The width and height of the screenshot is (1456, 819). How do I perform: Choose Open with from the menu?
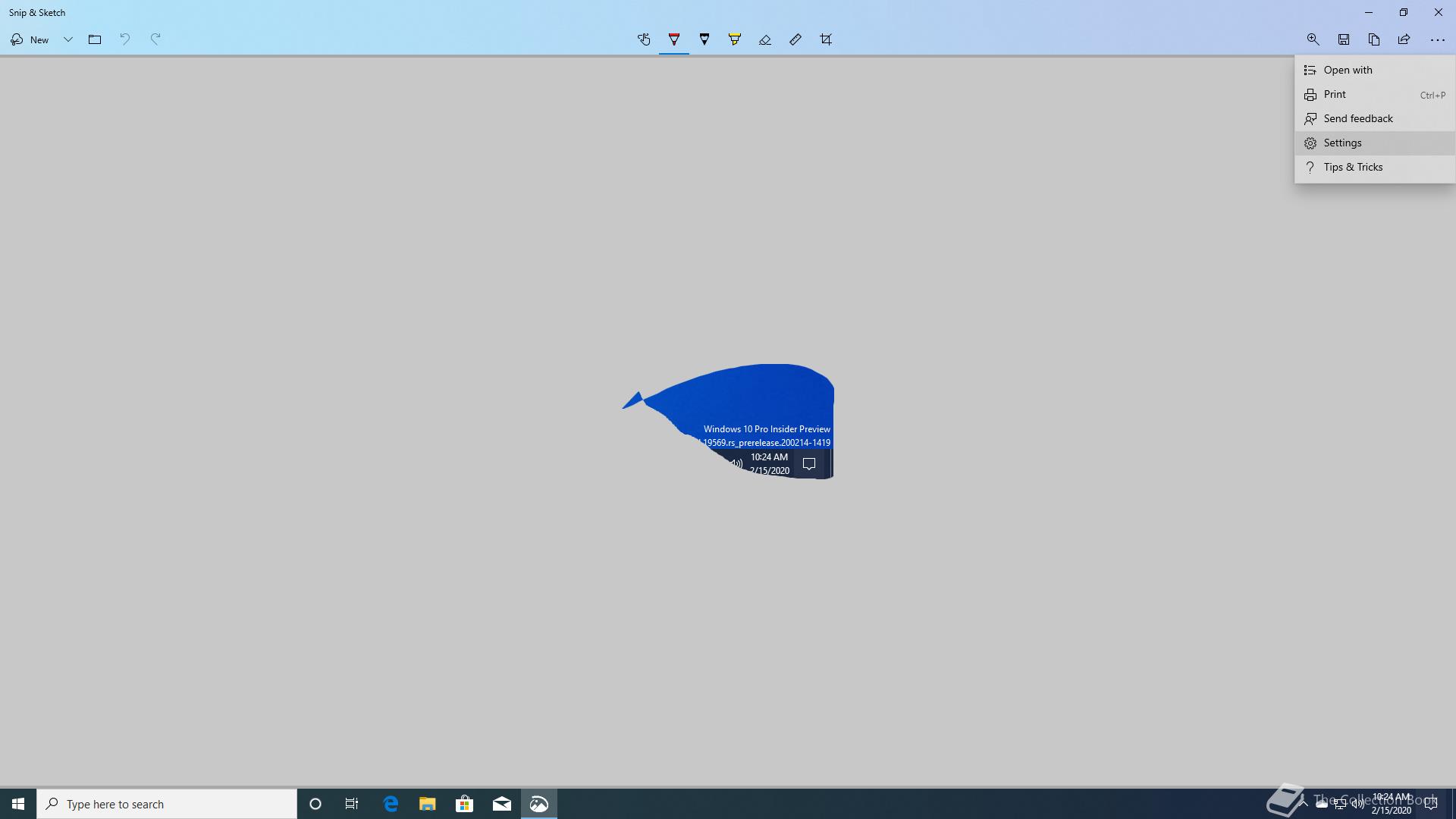(x=1375, y=70)
